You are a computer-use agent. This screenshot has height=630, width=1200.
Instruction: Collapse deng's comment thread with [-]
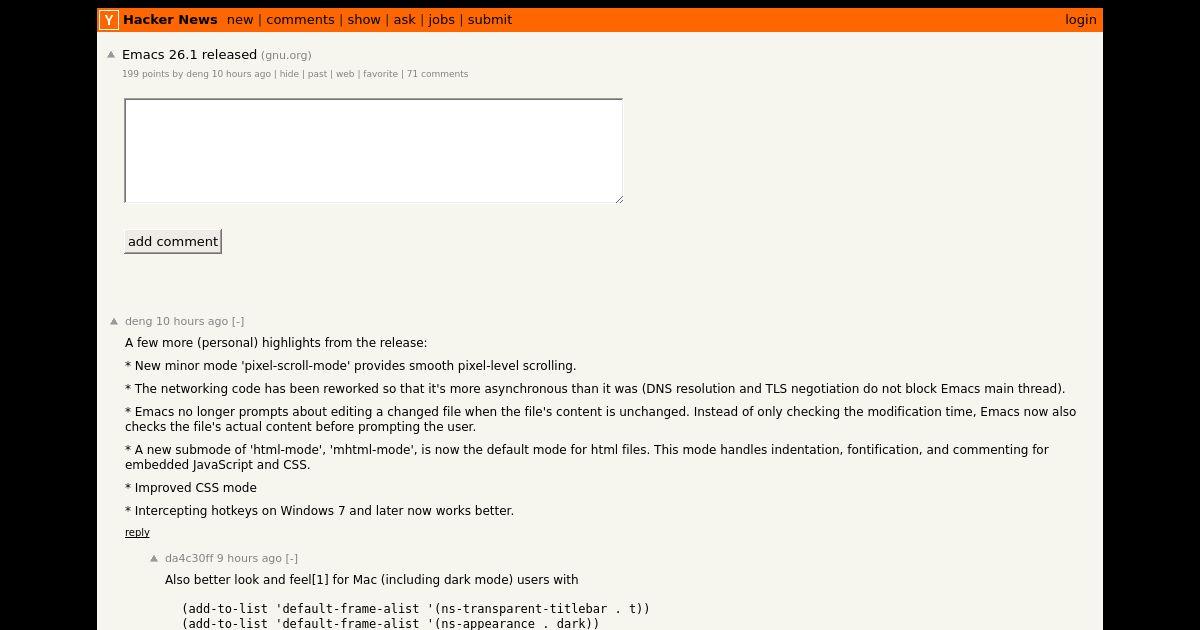pyautogui.click(x=238, y=321)
